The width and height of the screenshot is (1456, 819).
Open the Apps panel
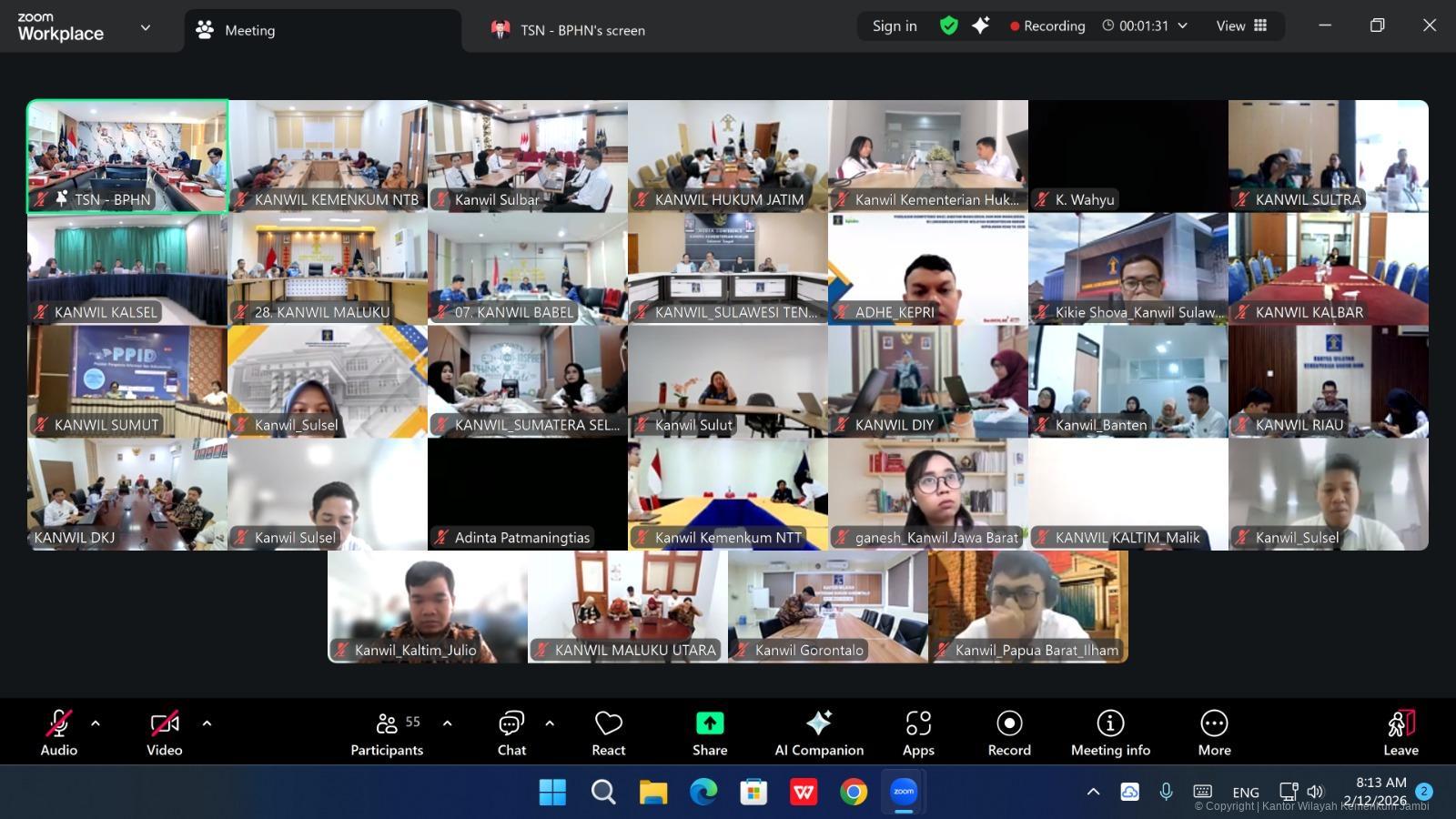pyautogui.click(x=918, y=732)
